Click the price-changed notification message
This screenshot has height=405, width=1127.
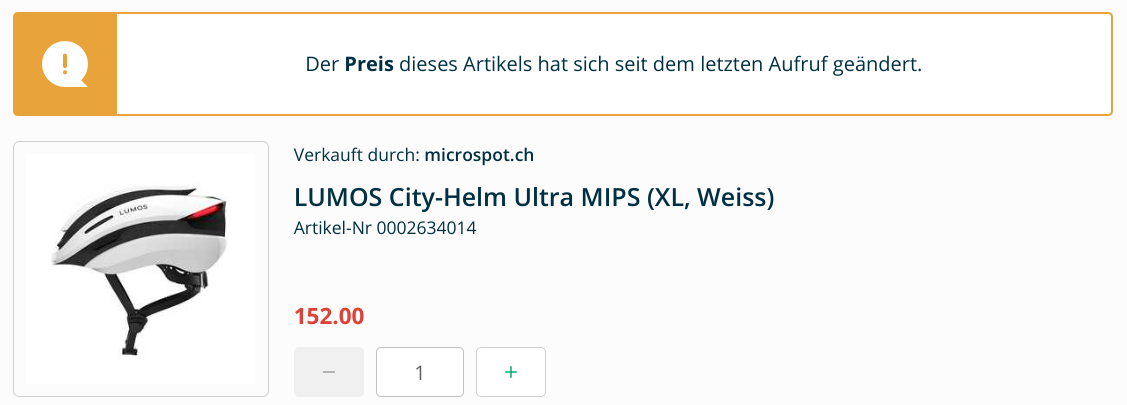[613, 65]
